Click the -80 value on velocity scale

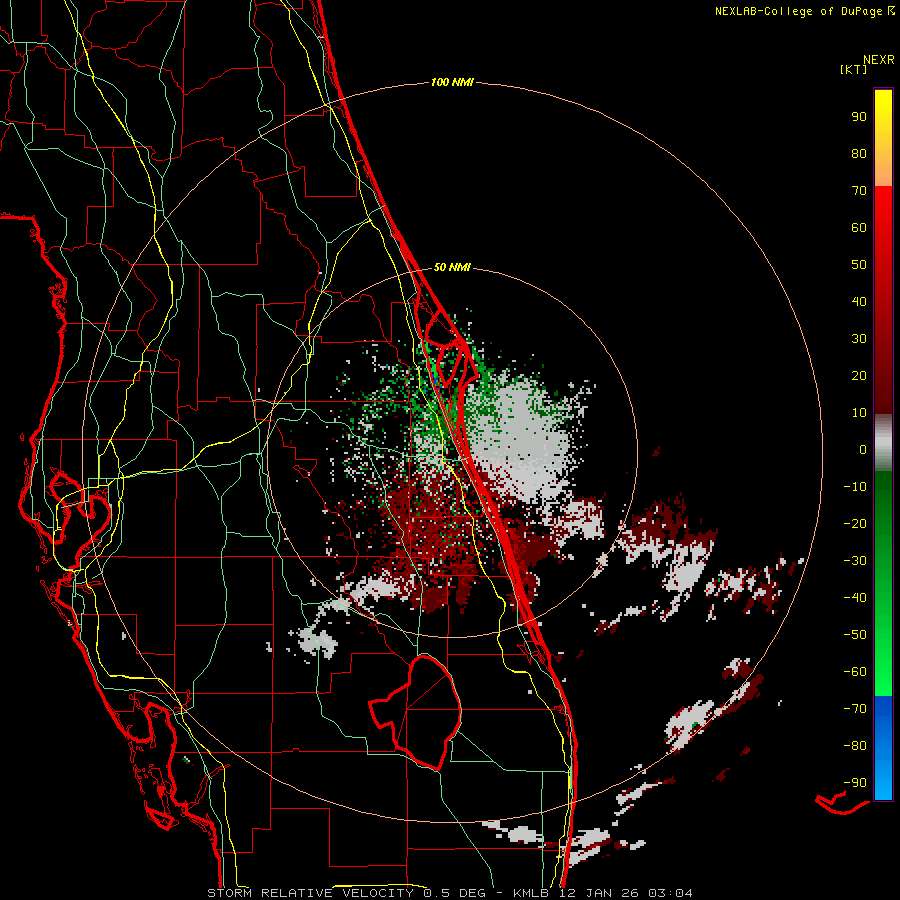tap(855, 746)
